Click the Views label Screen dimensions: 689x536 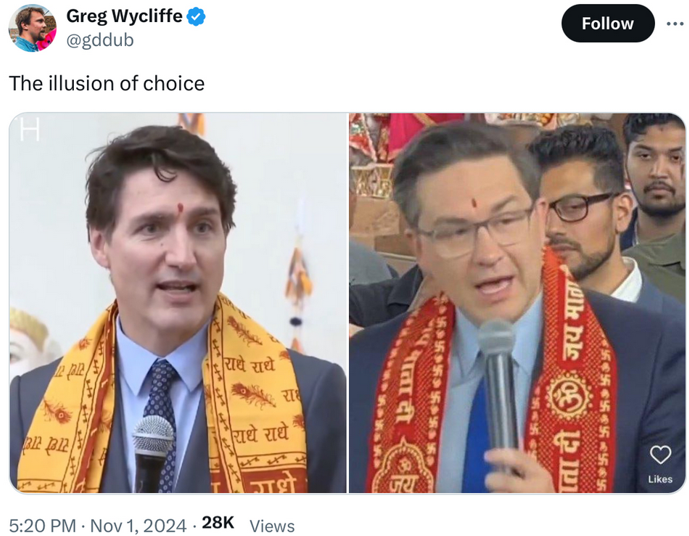[272, 526]
